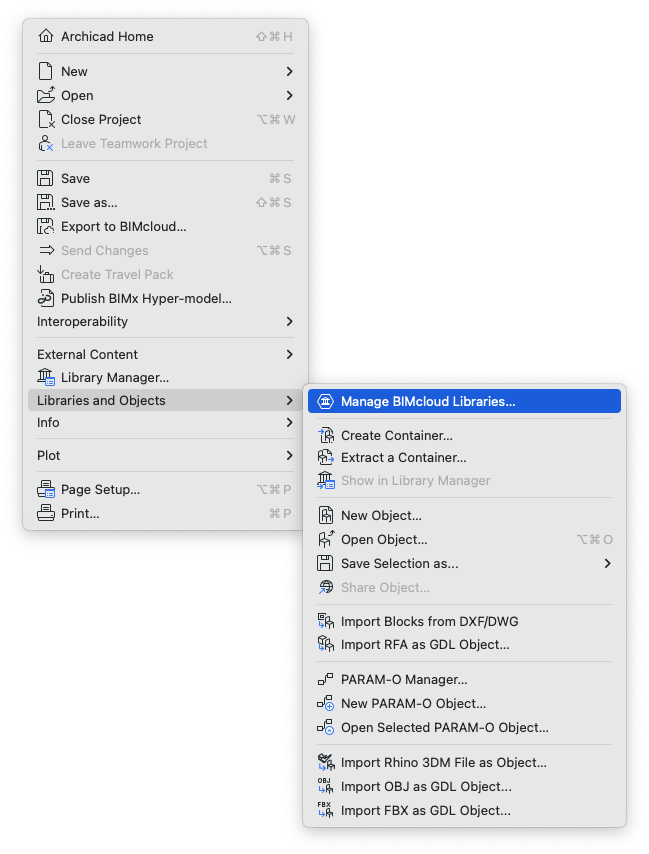Expand the Save Selection as arrow
This screenshot has height=854, width=649.
pos(608,563)
